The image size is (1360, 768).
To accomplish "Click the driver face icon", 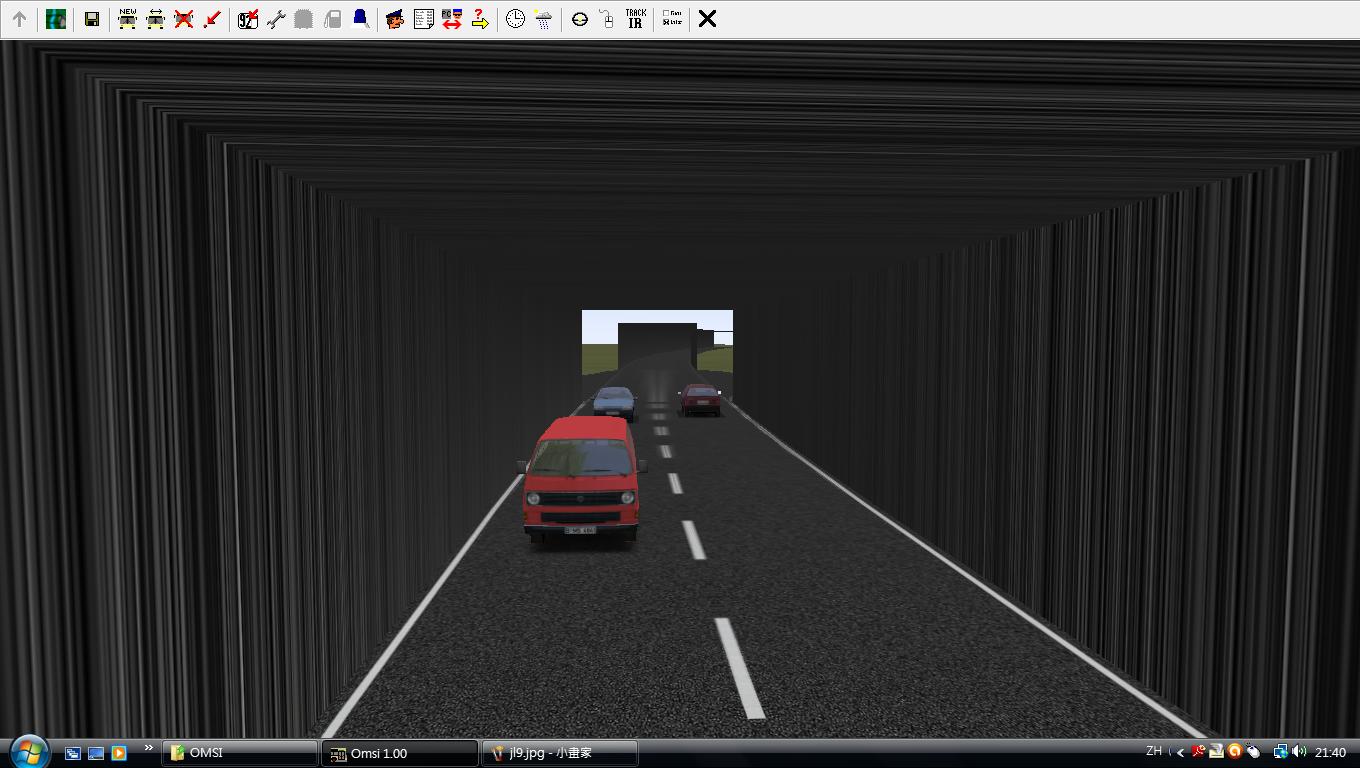I will click(x=395, y=19).
